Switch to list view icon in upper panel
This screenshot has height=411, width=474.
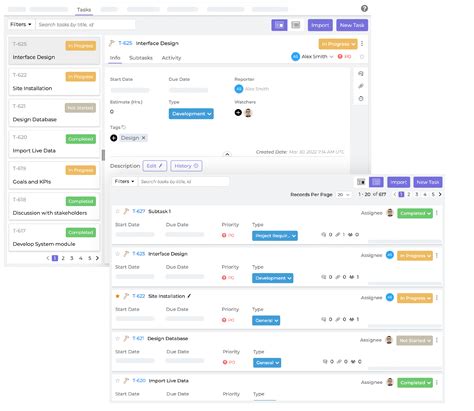coord(296,25)
